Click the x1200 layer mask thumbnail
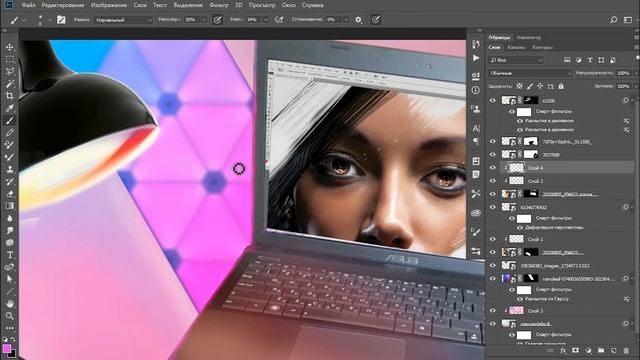 (x=531, y=100)
